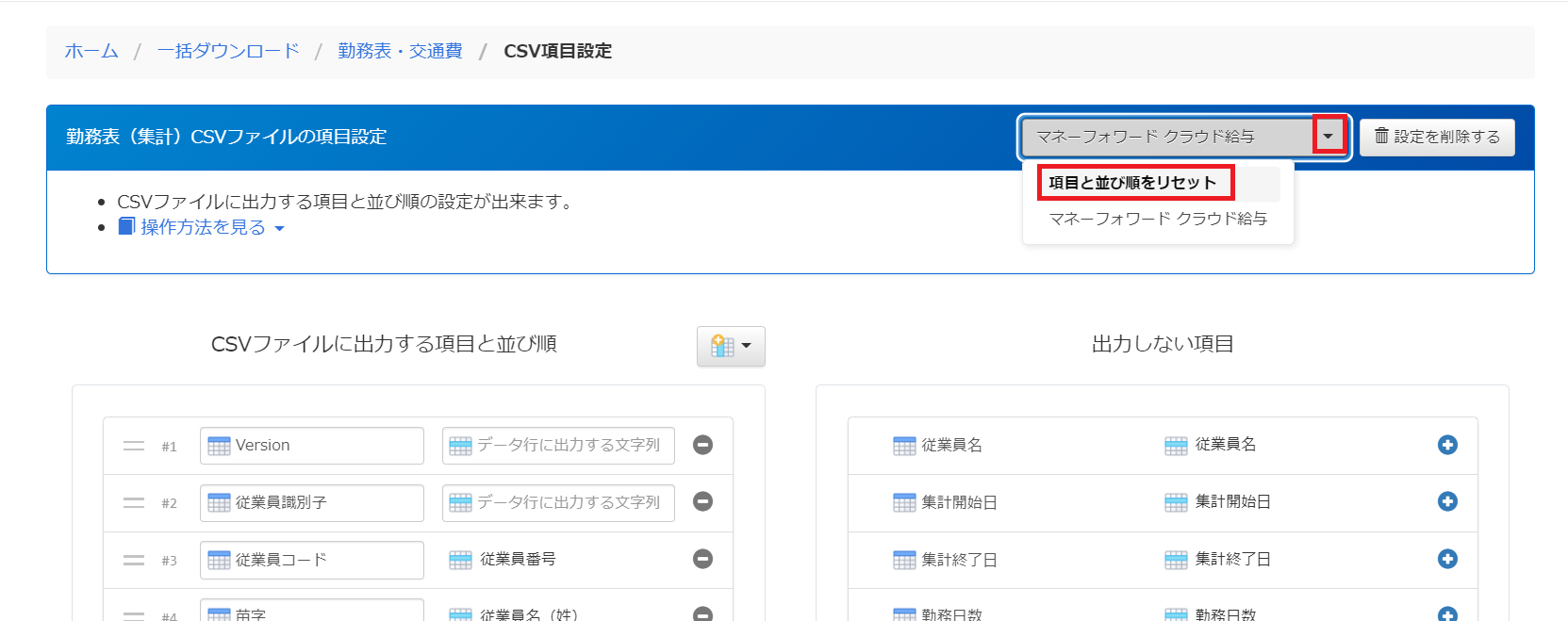Click table icon in 従業員コード field

[x=219, y=560]
